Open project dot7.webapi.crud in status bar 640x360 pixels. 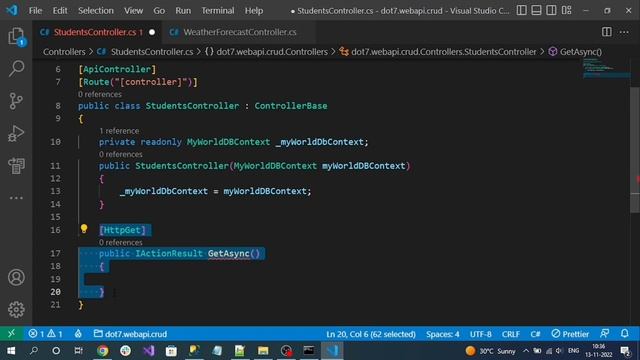point(130,334)
